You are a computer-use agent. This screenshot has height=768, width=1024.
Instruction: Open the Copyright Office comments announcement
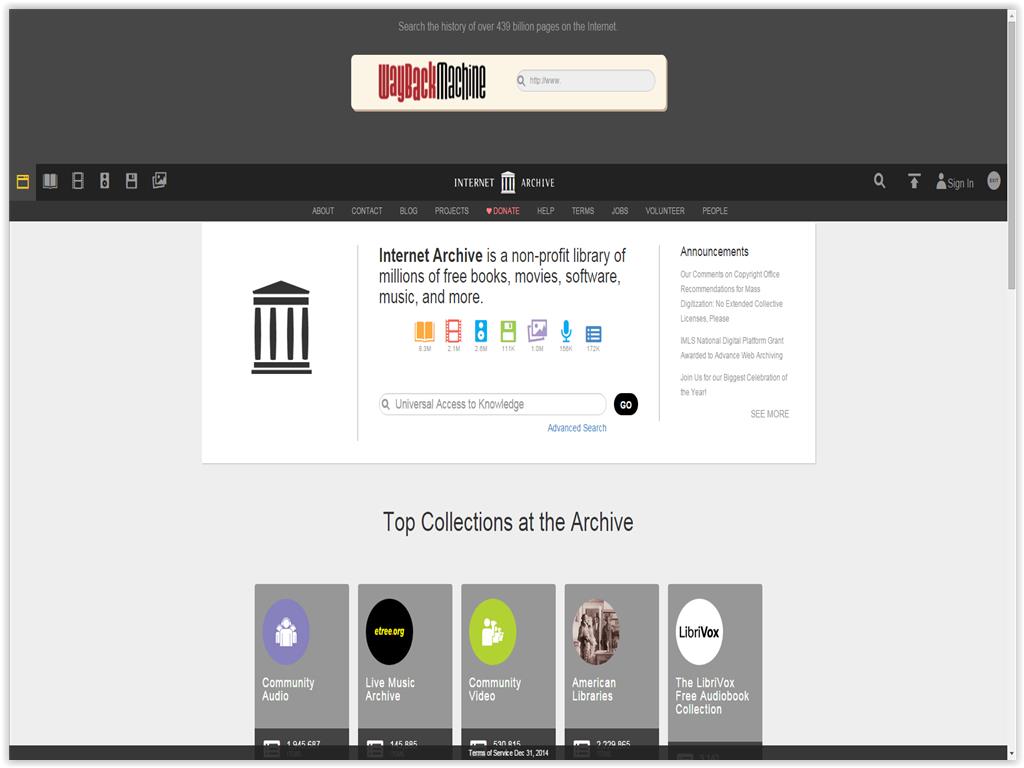point(731,296)
